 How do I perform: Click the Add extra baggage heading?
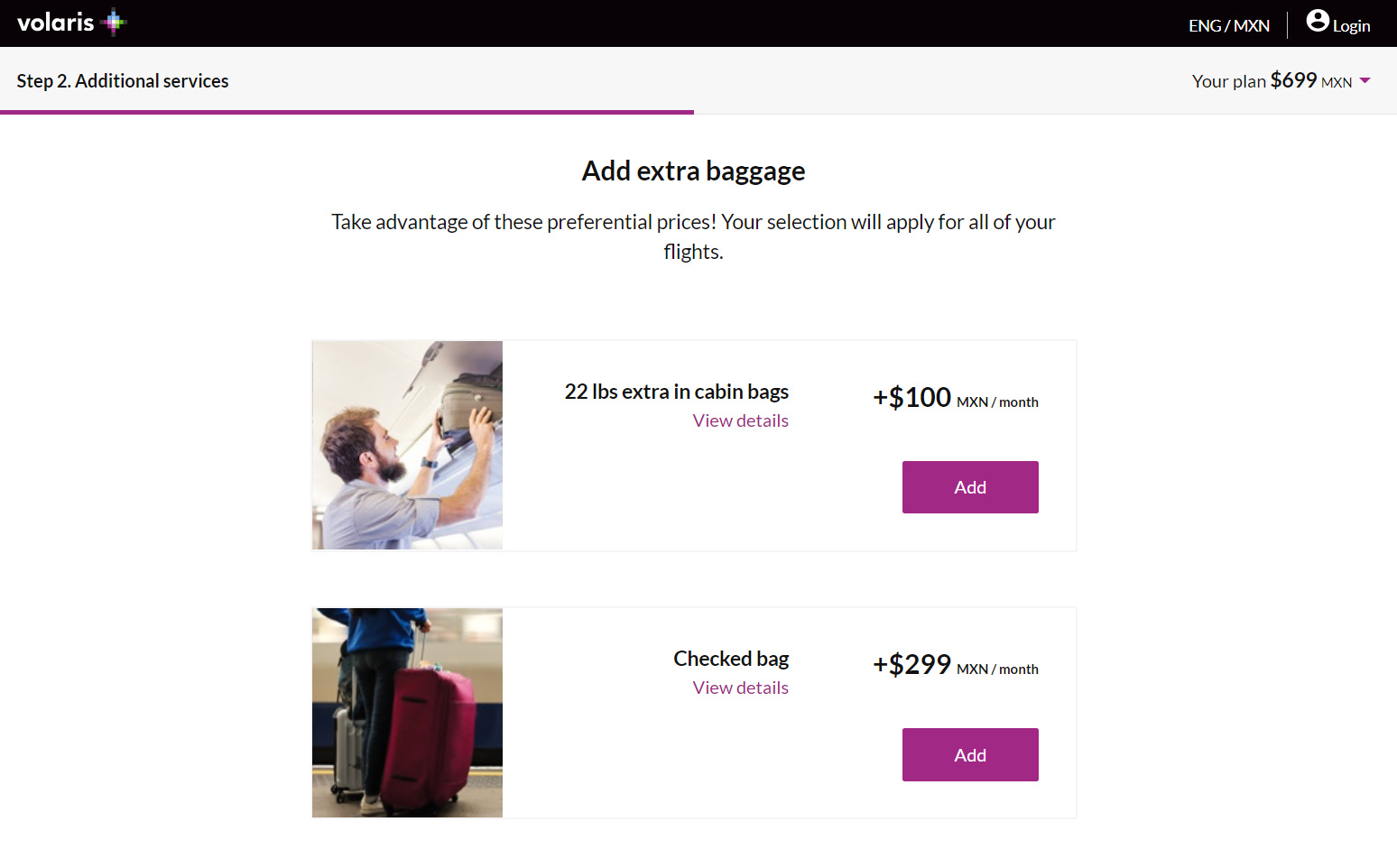(x=692, y=171)
